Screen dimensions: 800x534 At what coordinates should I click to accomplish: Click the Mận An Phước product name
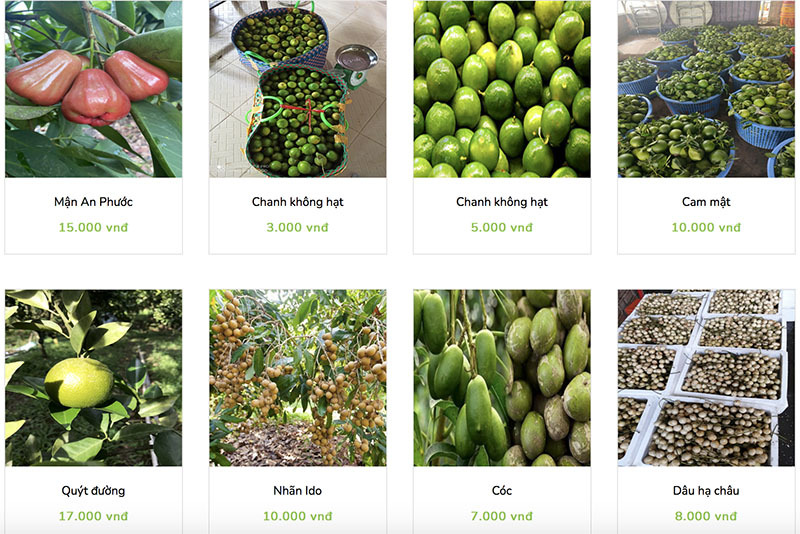tap(93, 202)
